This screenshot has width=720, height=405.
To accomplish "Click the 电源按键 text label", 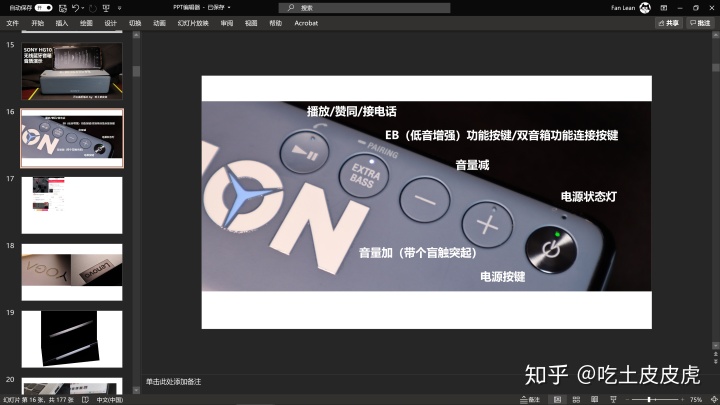I will (x=502, y=277).
